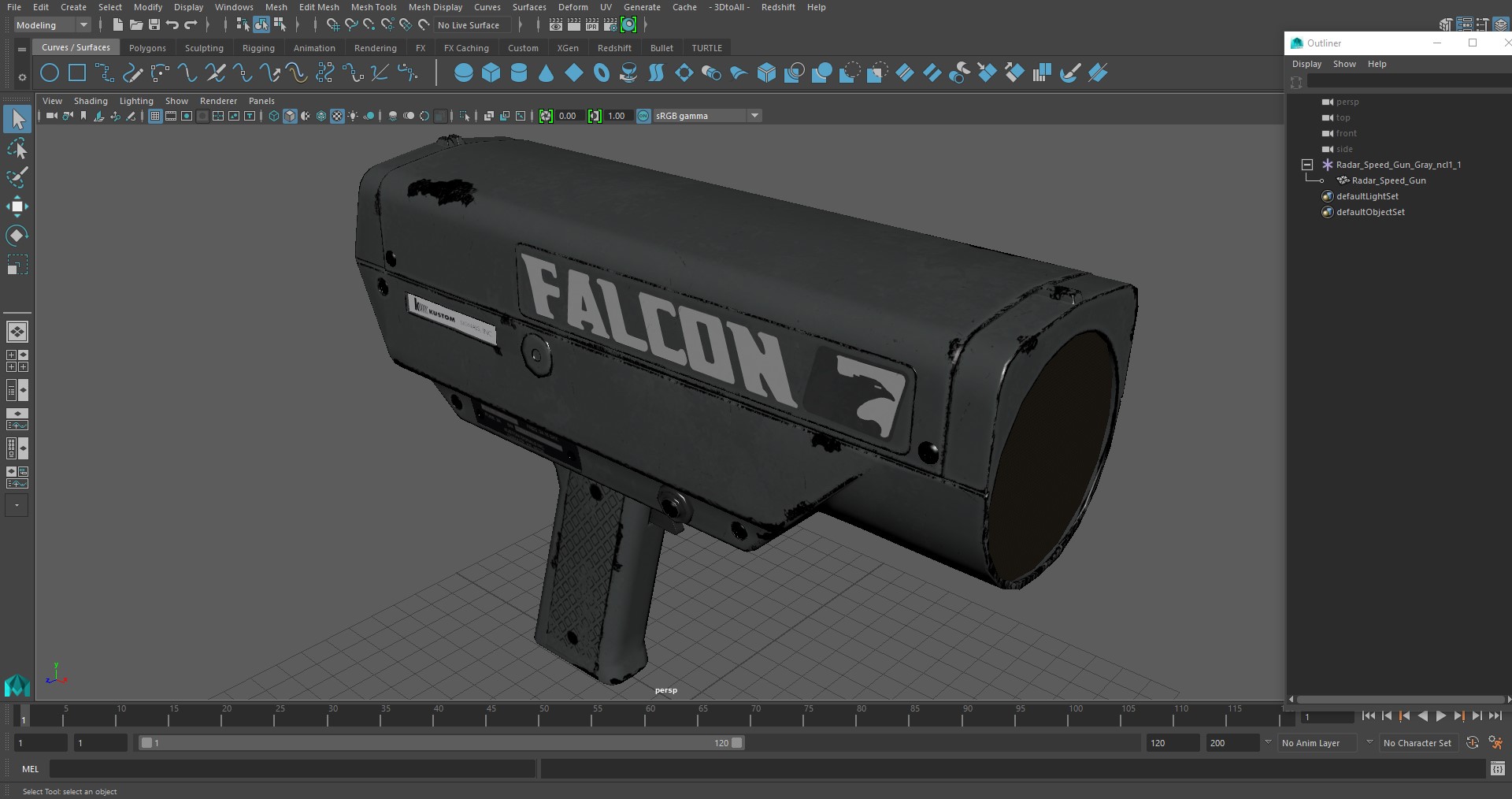Activate the Move tool
1512x799 pixels.
pyautogui.click(x=17, y=207)
